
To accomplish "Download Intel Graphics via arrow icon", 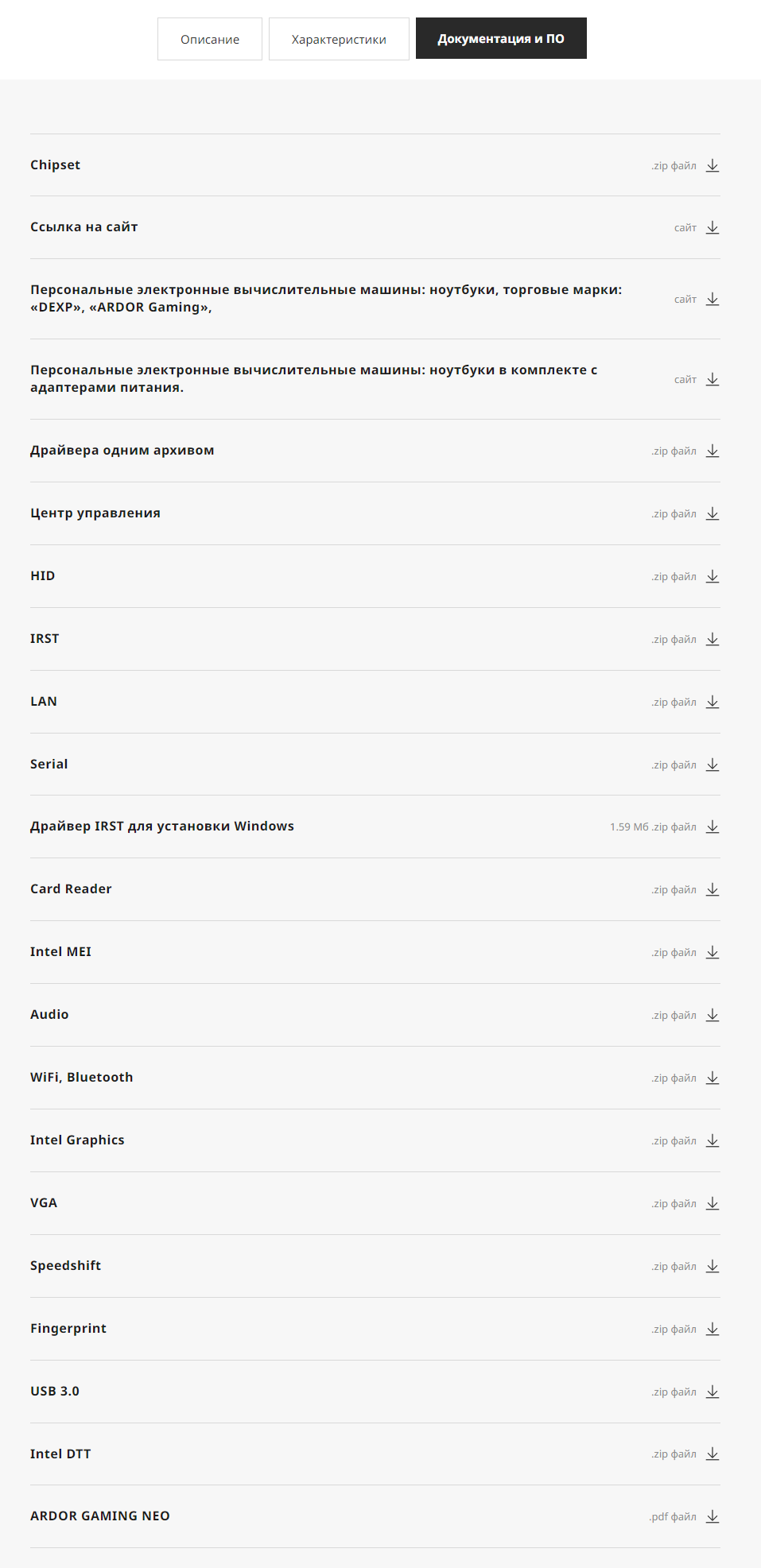I will (712, 1140).
